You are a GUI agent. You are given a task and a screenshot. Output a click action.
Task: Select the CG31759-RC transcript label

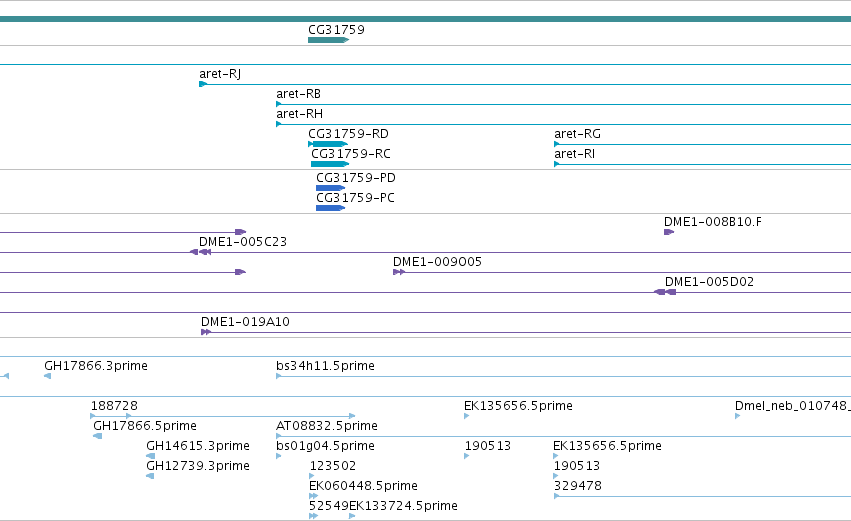coord(351,154)
